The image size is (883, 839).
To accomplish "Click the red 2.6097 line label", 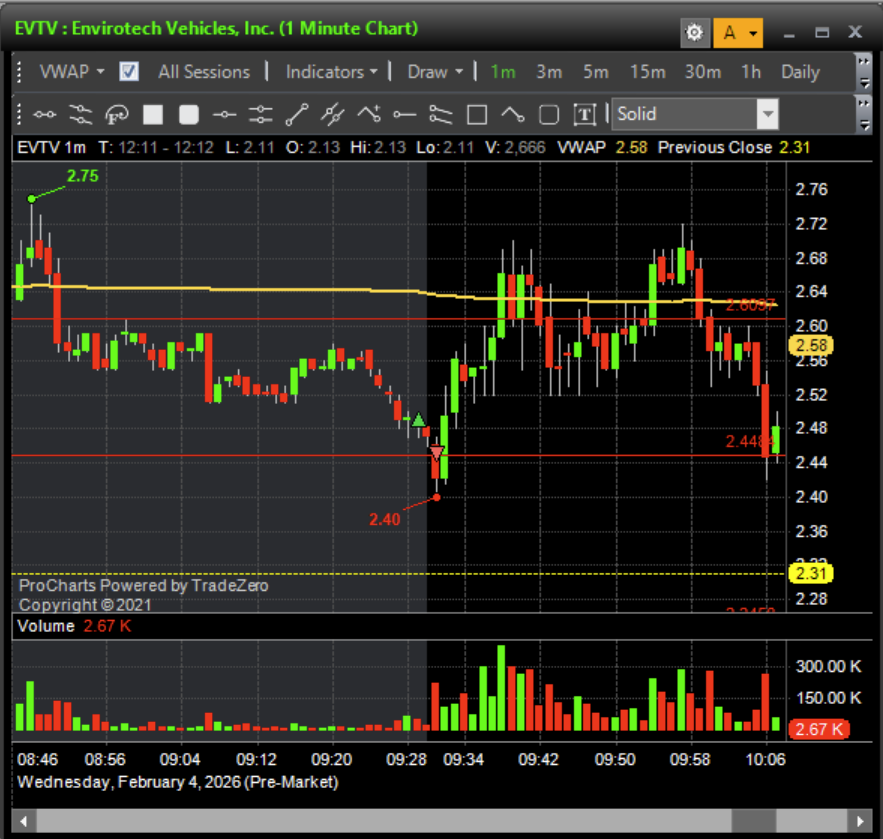I will [x=750, y=305].
